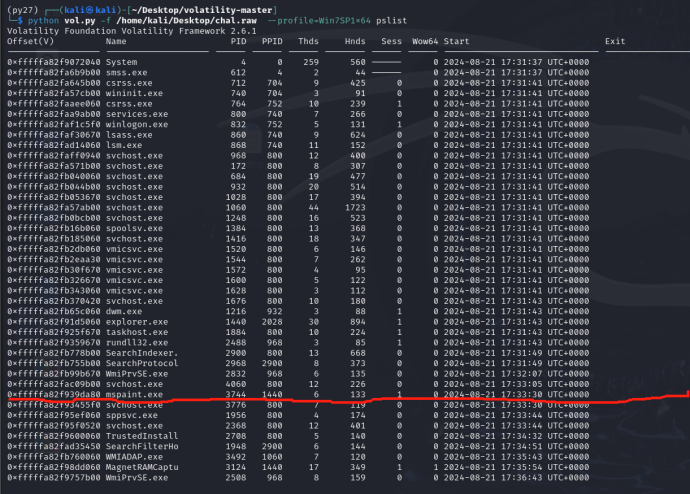Viewport: 690px width, 494px height.
Task: Click the Exit column header
Action: (x=615, y=41)
